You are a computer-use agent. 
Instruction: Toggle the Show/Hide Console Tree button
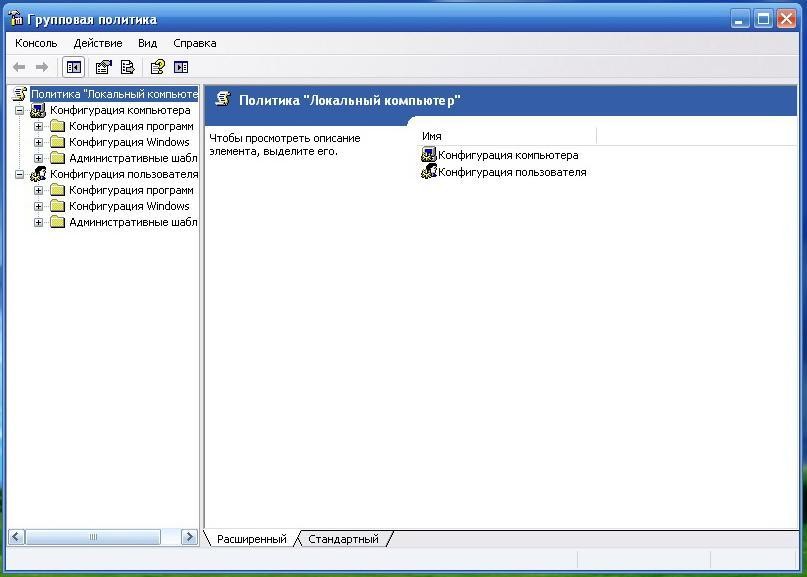pyautogui.click(x=74, y=67)
